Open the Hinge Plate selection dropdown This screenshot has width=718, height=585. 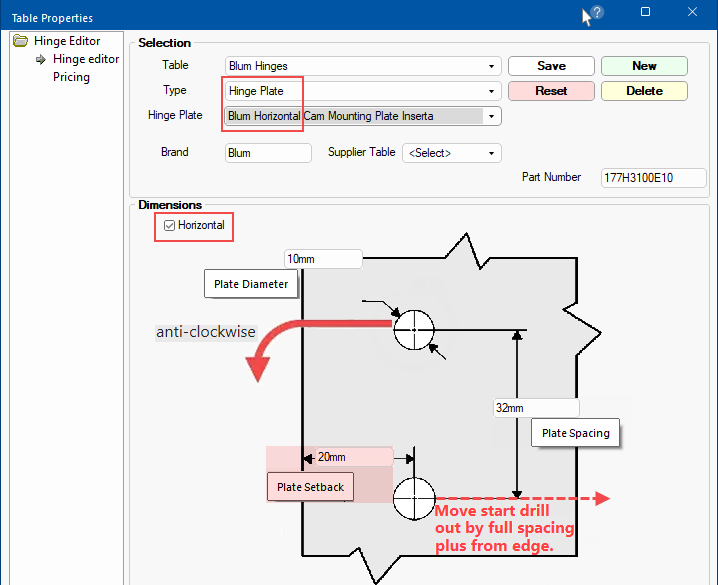491,116
